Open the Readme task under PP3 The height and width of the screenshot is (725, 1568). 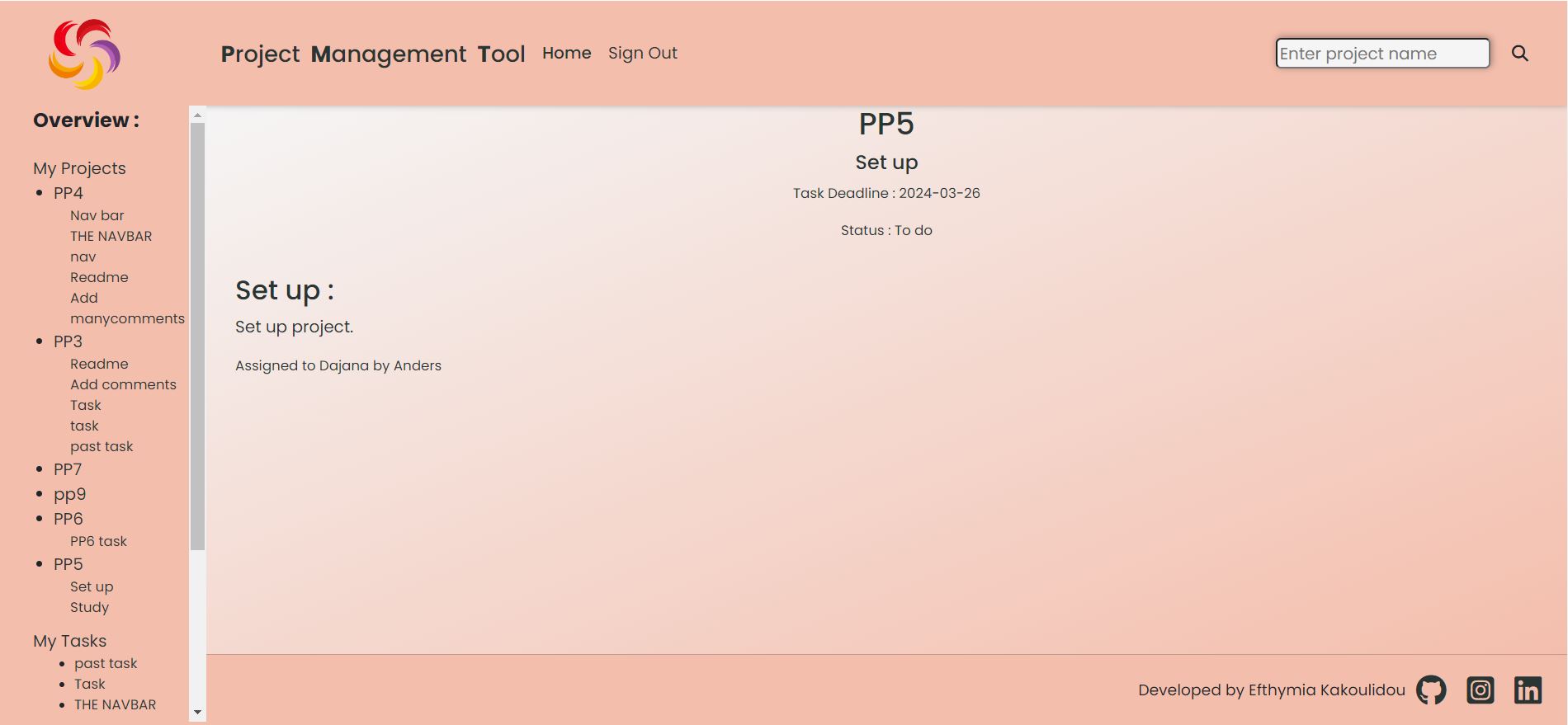coord(99,364)
